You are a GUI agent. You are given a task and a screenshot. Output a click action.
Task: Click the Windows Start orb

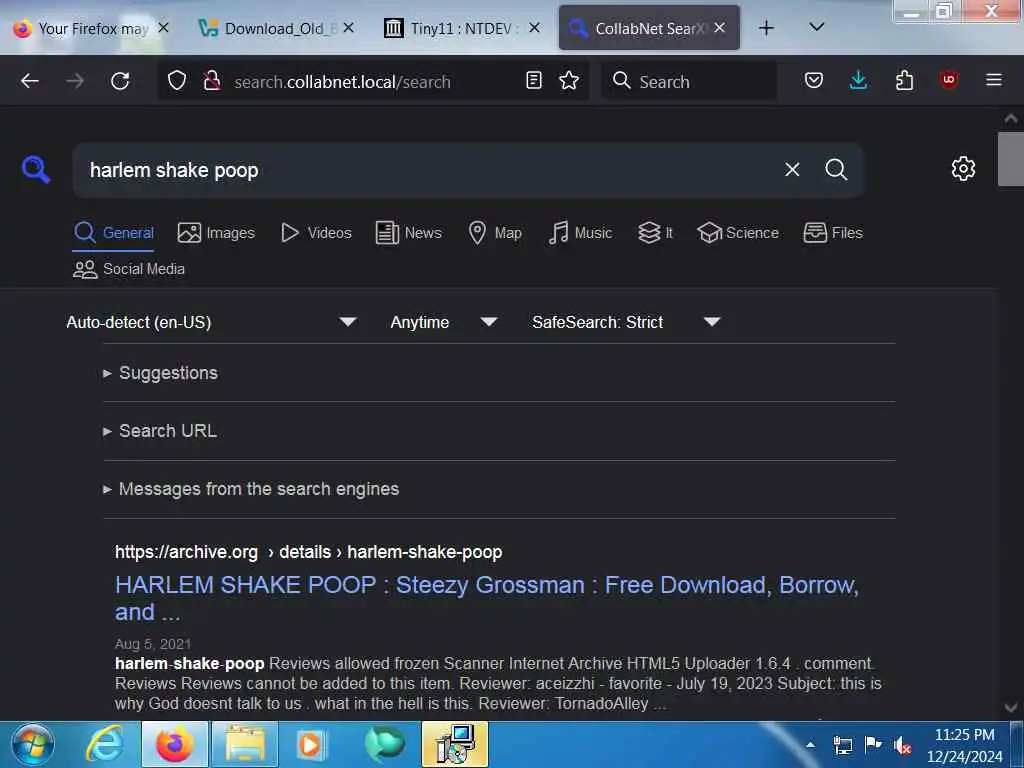[32, 744]
